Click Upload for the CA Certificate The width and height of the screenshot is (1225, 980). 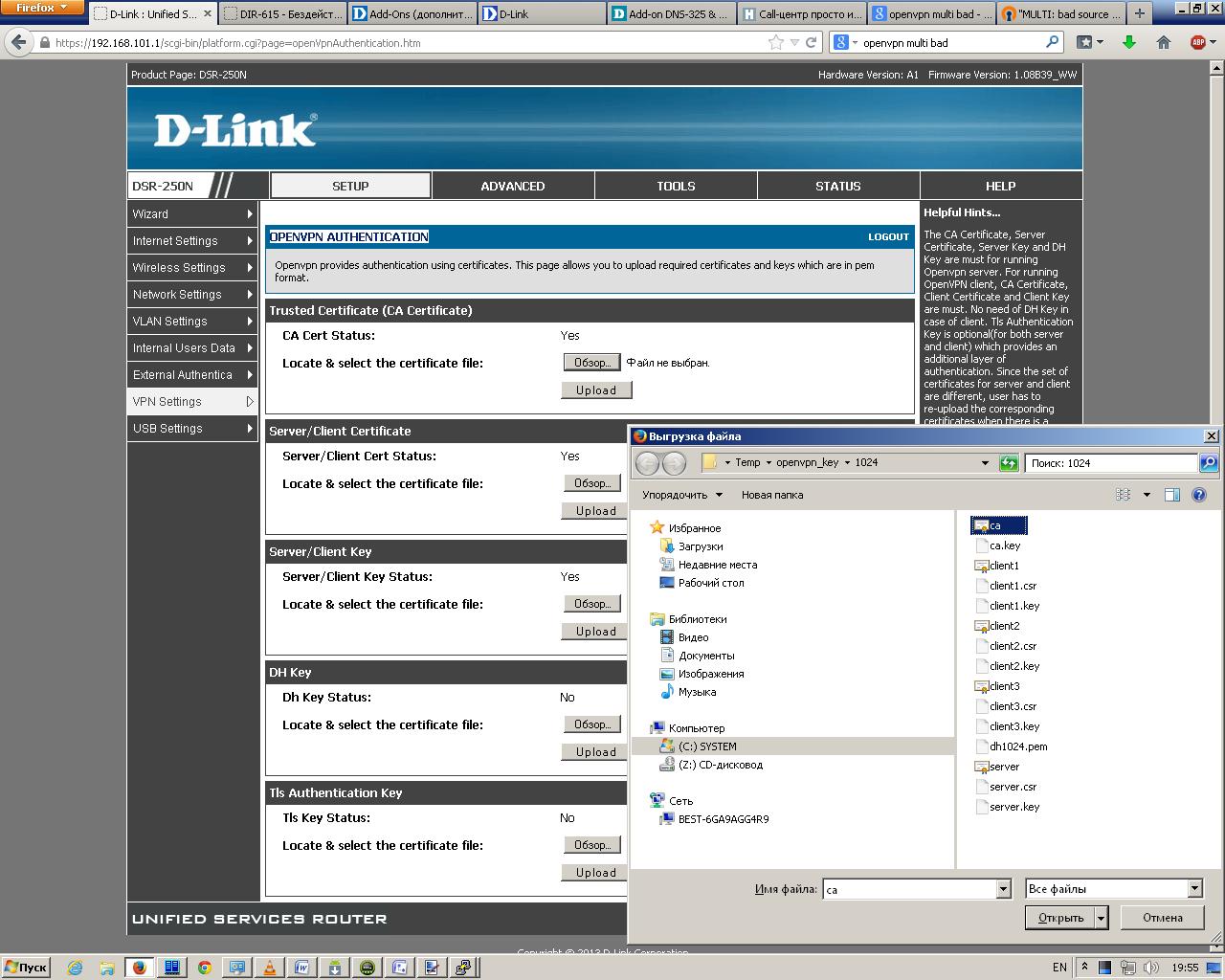click(x=596, y=390)
